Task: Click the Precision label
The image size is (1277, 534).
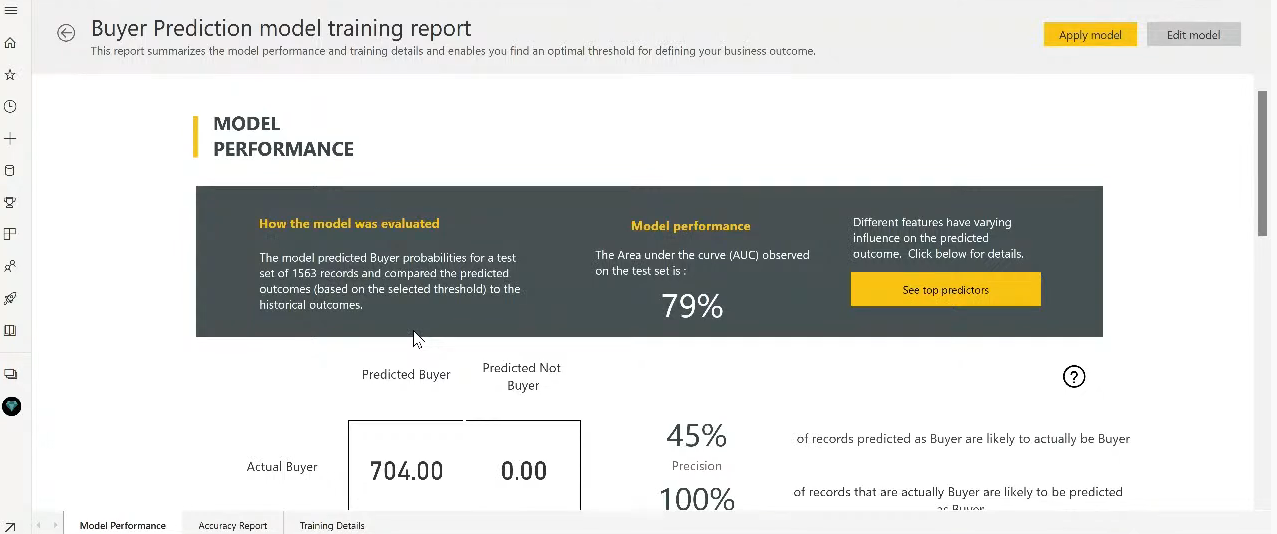Action: pos(697,466)
